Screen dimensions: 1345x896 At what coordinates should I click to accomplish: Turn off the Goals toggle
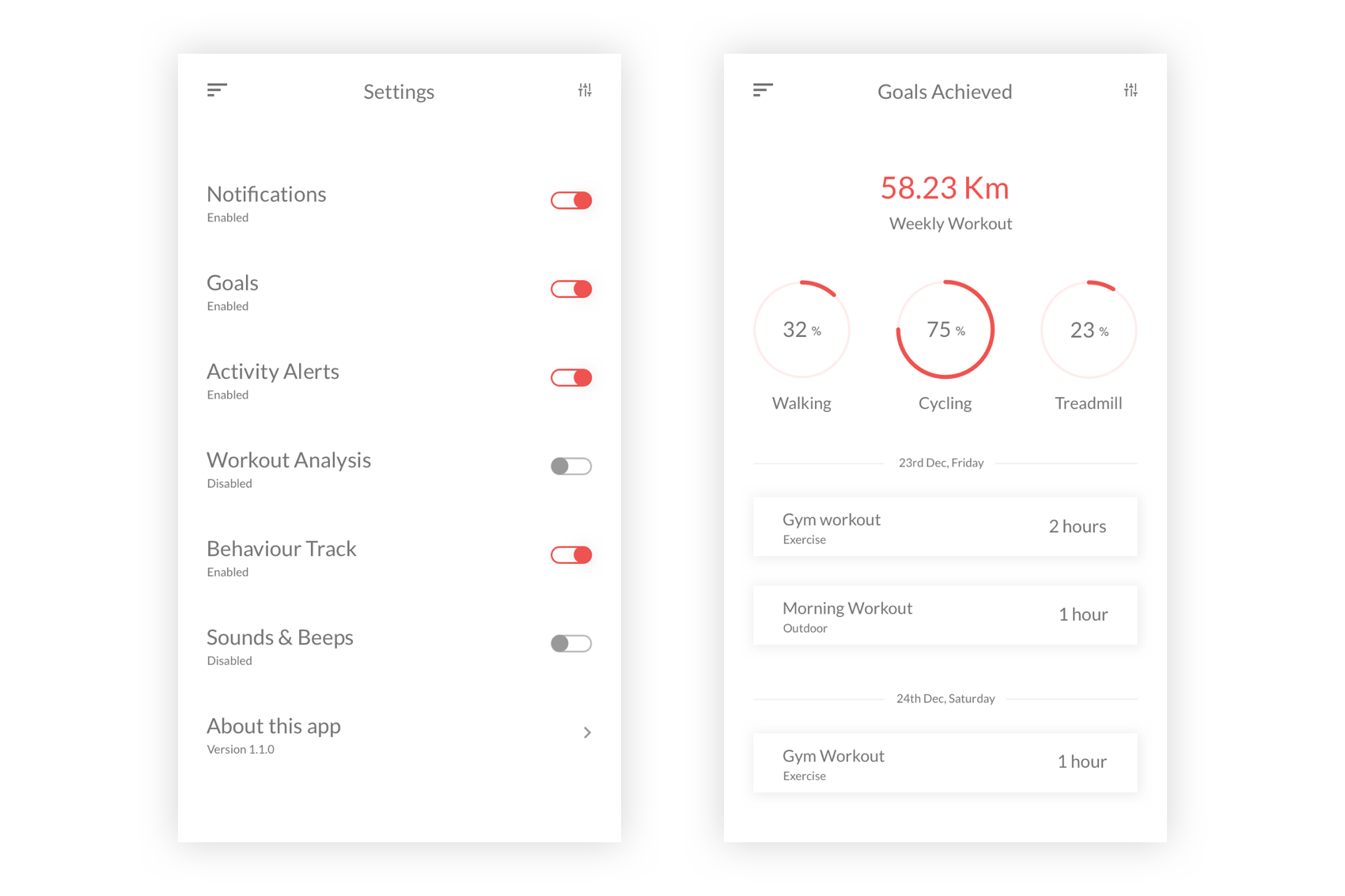(x=570, y=289)
